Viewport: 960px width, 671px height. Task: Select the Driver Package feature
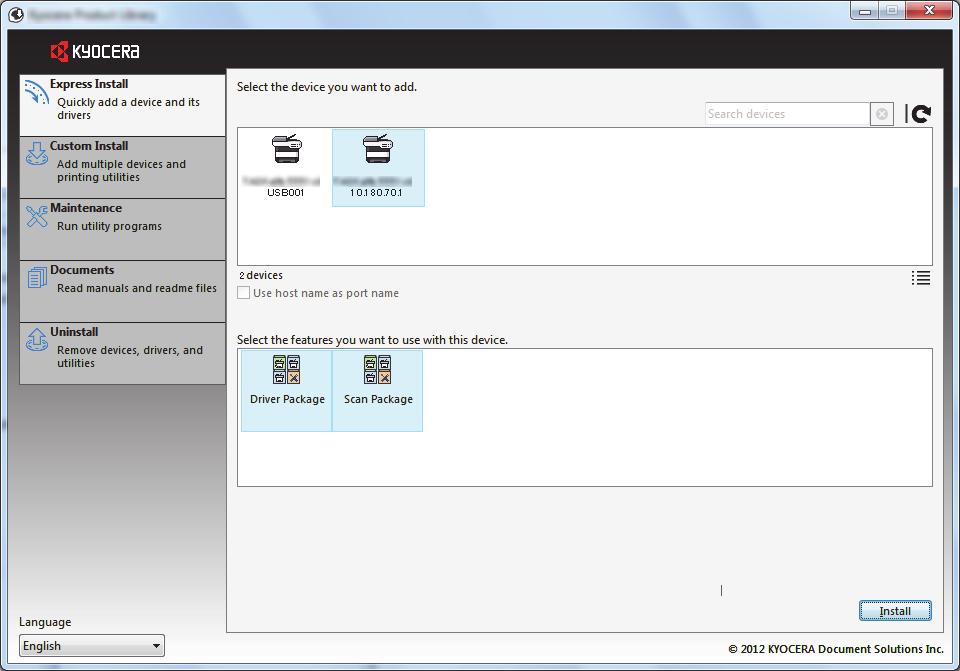(287, 391)
